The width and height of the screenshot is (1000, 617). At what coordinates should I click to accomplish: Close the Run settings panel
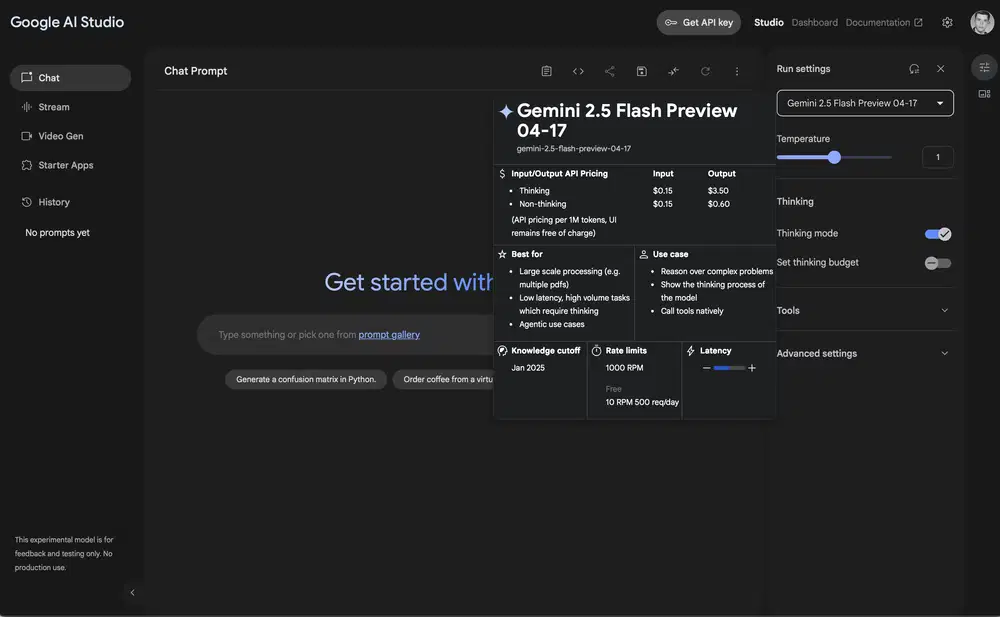coord(941,69)
